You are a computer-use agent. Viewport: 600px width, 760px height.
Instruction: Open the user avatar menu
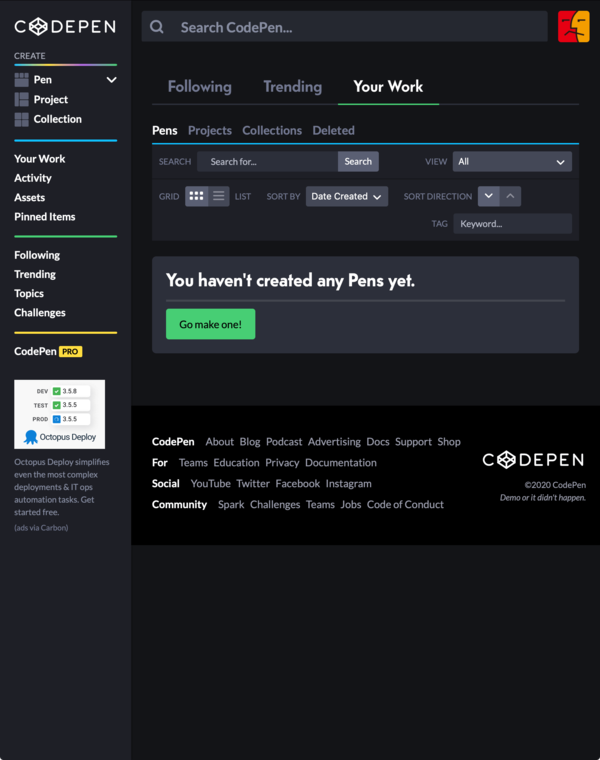[x=573, y=27]
